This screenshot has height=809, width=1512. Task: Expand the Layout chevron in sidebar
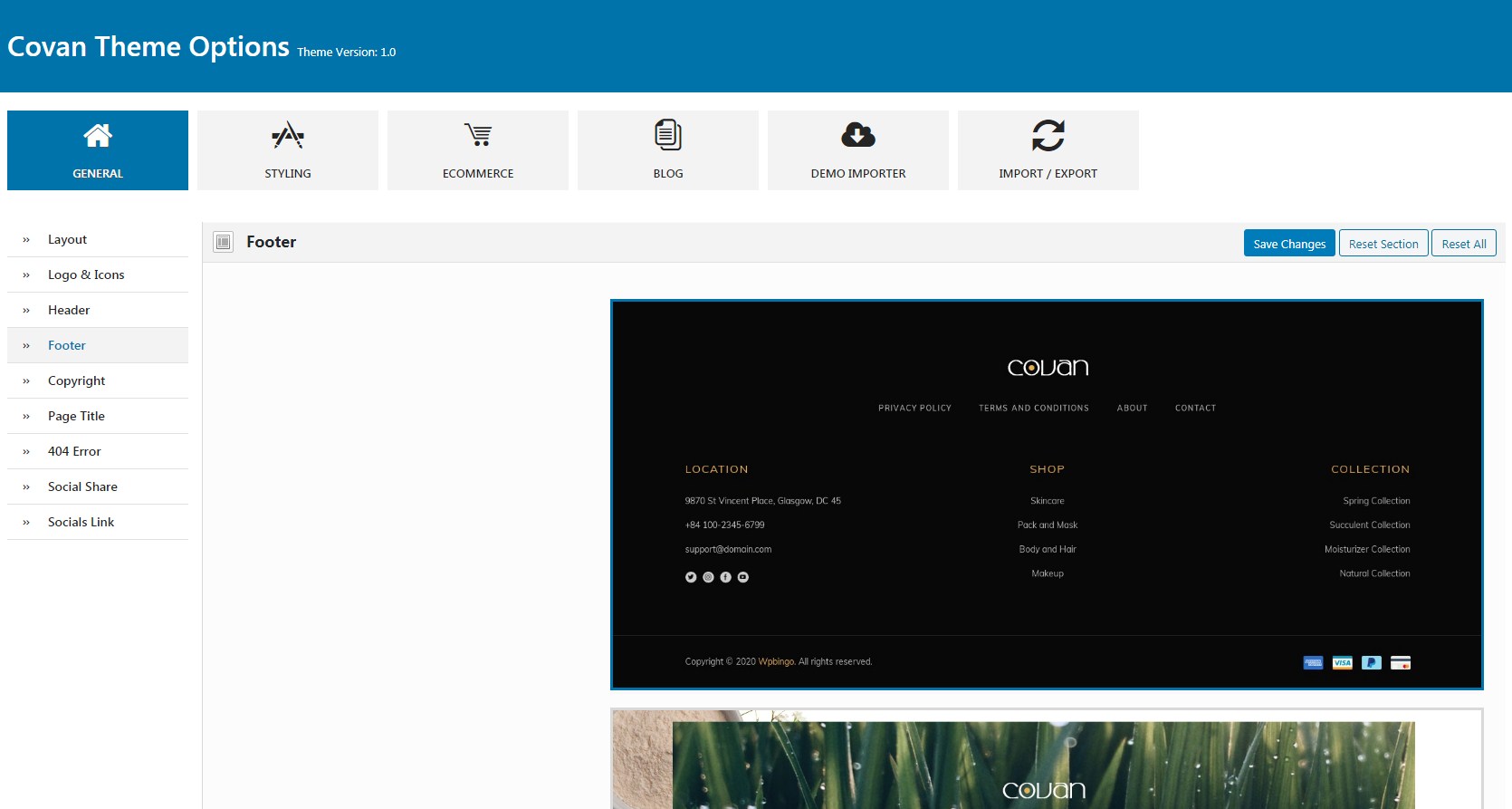point(26,240)
